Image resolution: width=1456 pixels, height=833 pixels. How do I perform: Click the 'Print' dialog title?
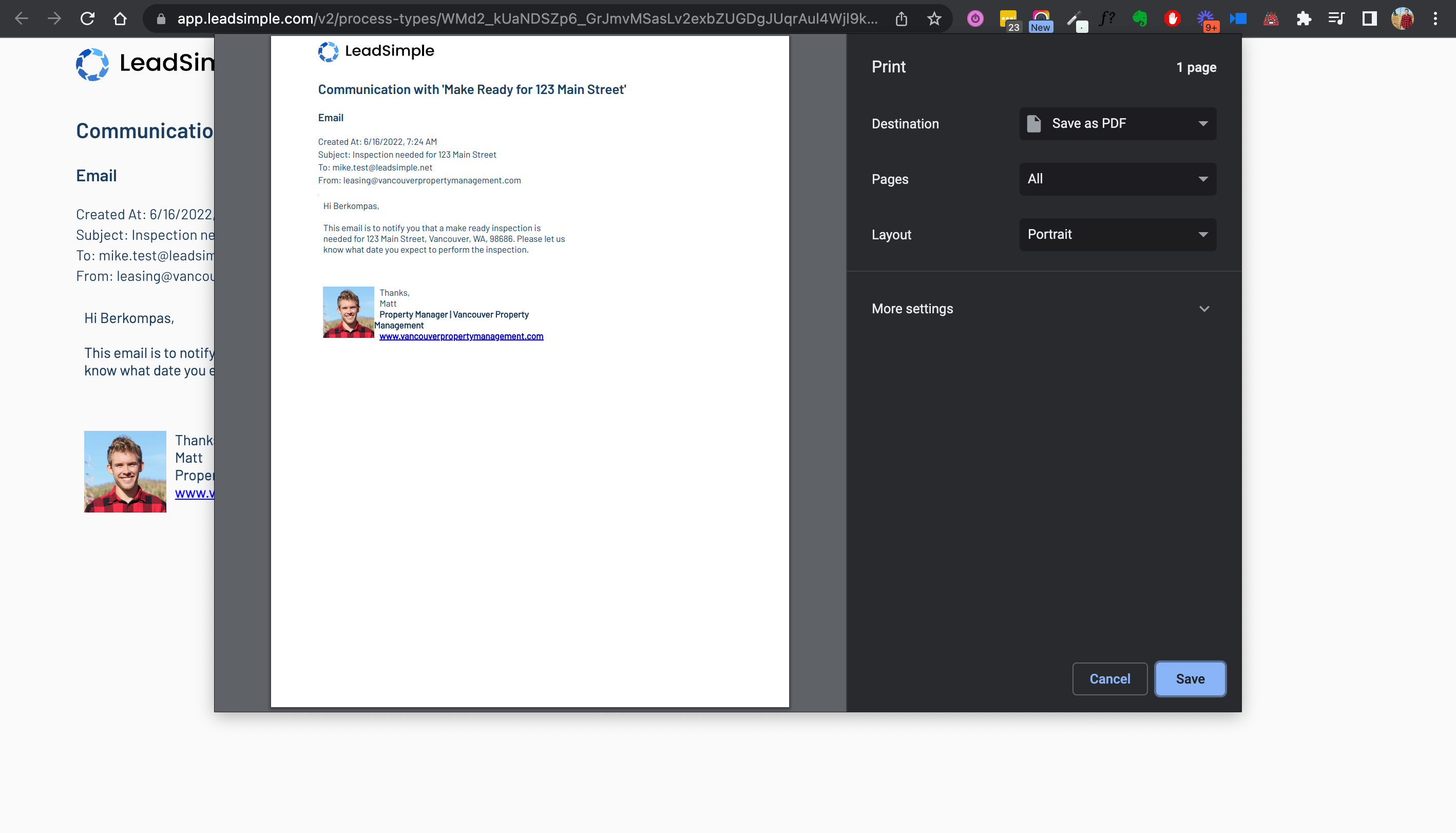pyautogui.click(x=889, y=67)
